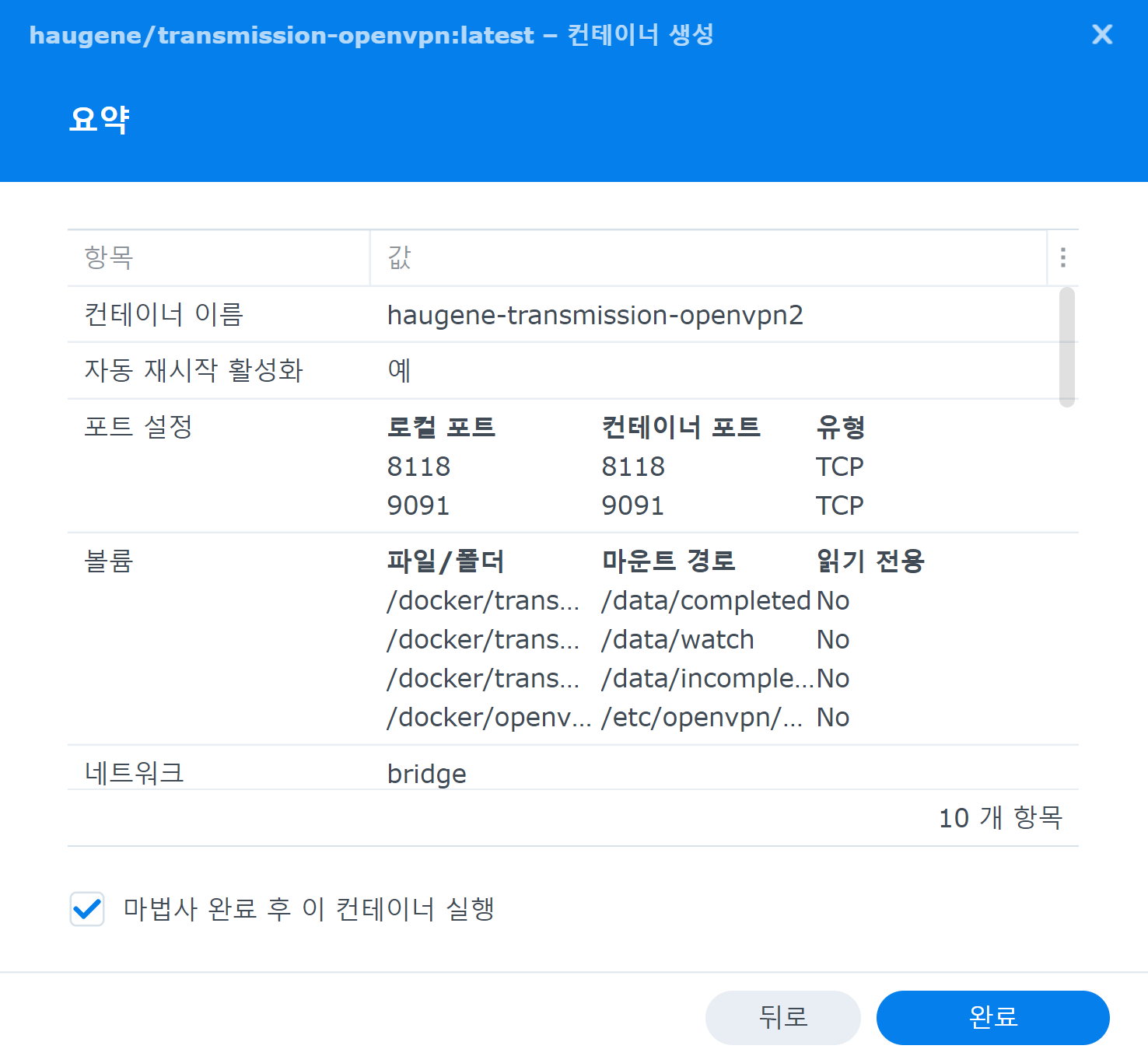The image size is (1148, 1063).
Task: Click mount path /etc/openvpn/...
Action: tap(702, 717)
